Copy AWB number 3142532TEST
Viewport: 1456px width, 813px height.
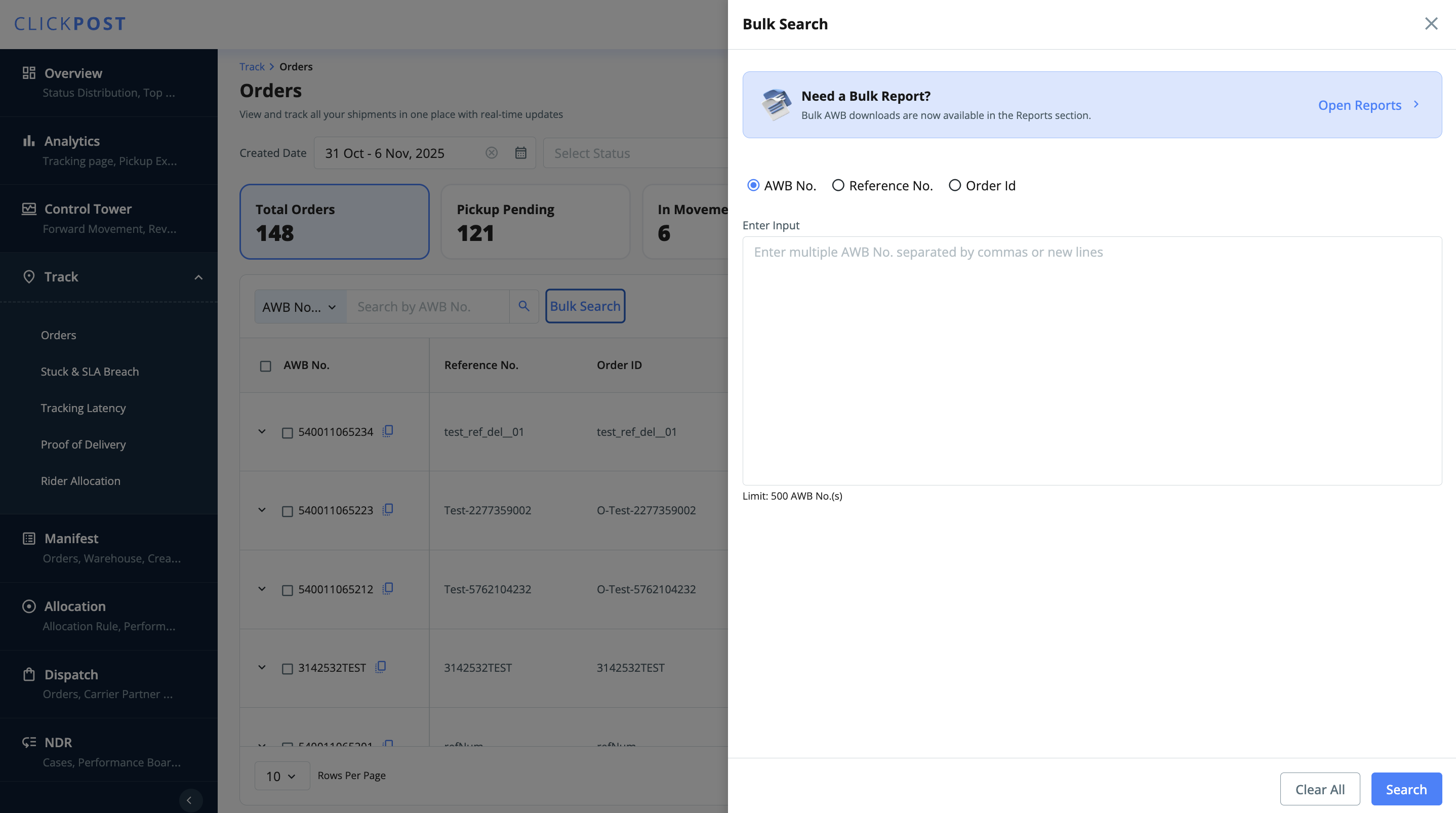click(x=381, y=667)
